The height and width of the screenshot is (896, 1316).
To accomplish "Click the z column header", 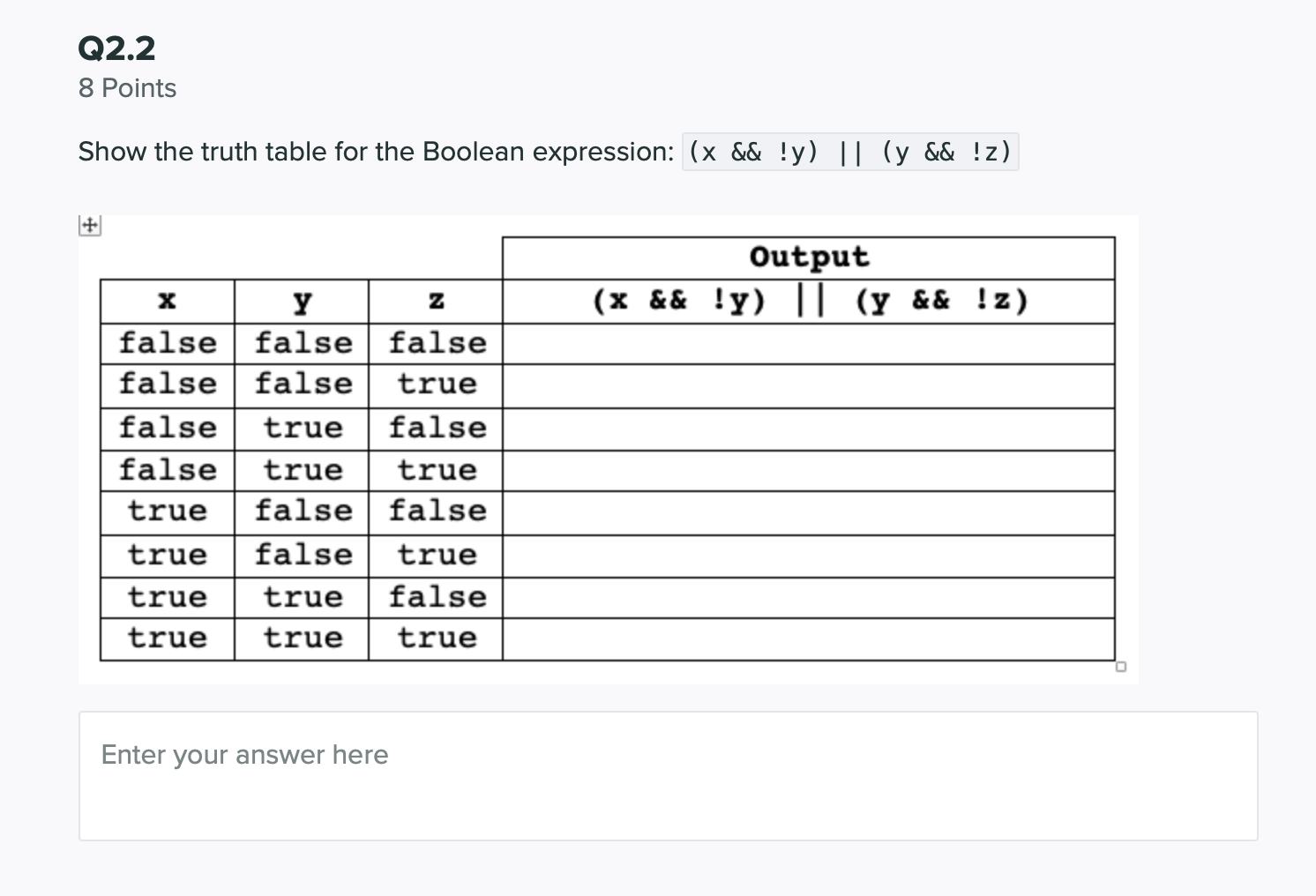I will [435, 301].
